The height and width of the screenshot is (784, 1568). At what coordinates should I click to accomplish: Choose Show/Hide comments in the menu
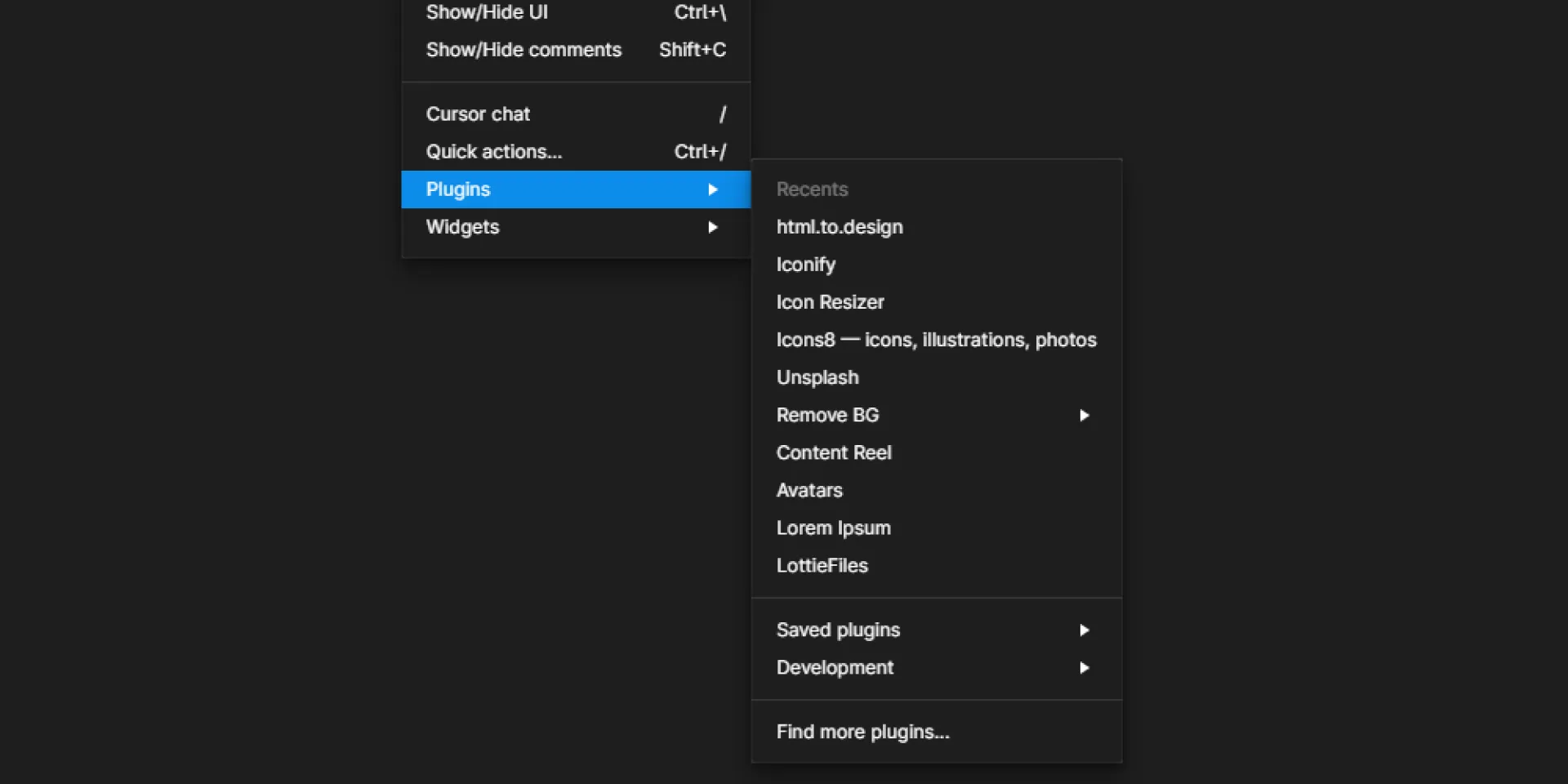click(x=576, y=50)
